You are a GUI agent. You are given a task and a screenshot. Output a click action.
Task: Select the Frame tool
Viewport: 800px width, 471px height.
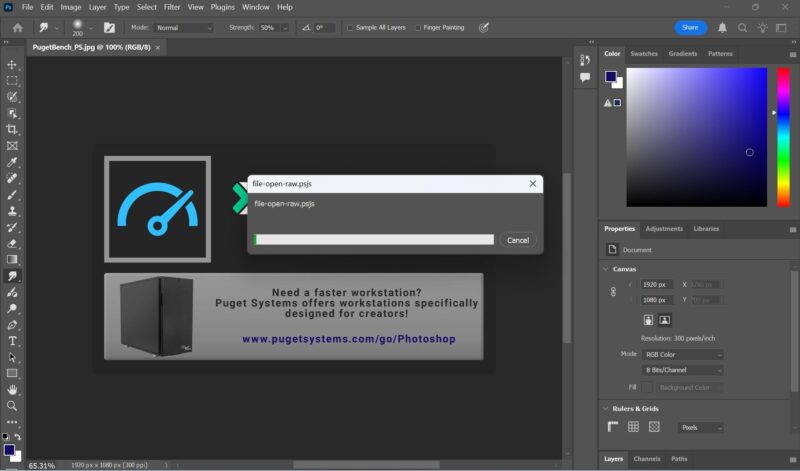pos(12,145)
